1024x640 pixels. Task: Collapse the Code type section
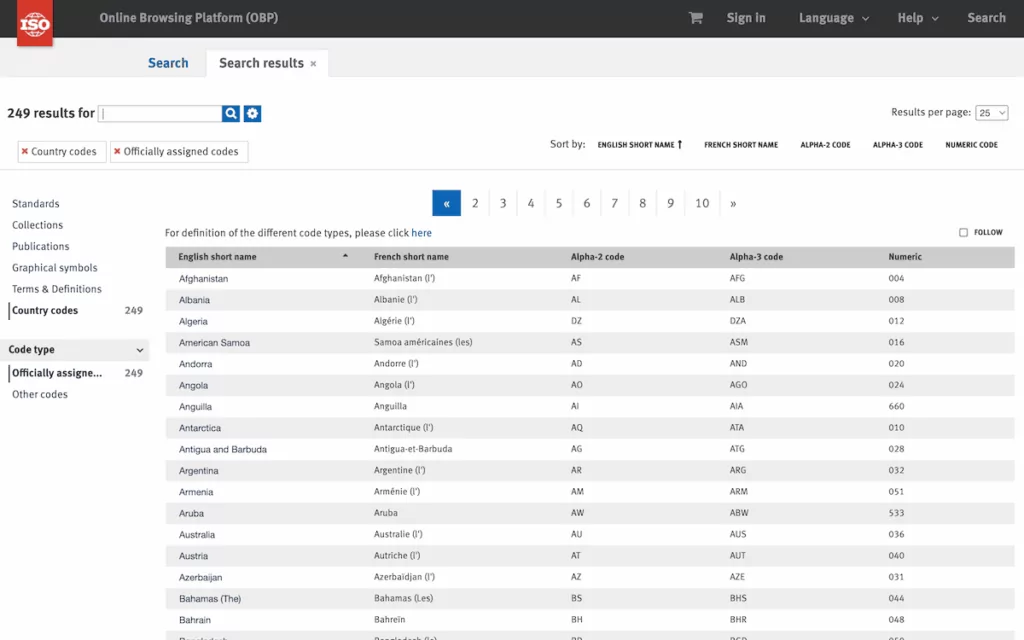point(140,351)
